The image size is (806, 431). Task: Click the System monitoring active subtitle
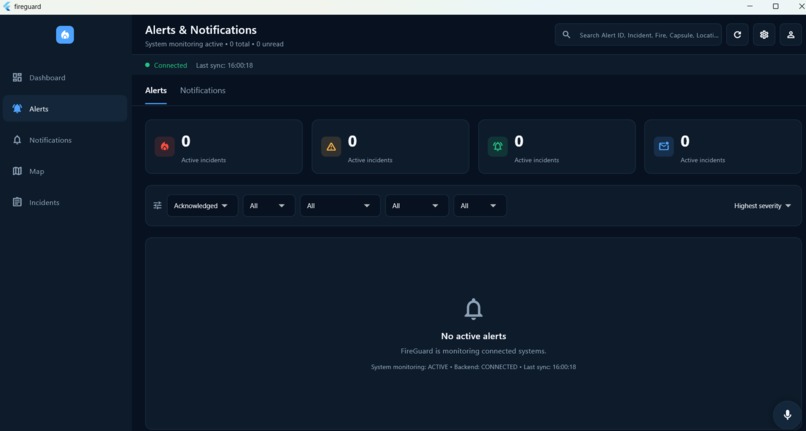click(x=214, y=44)
